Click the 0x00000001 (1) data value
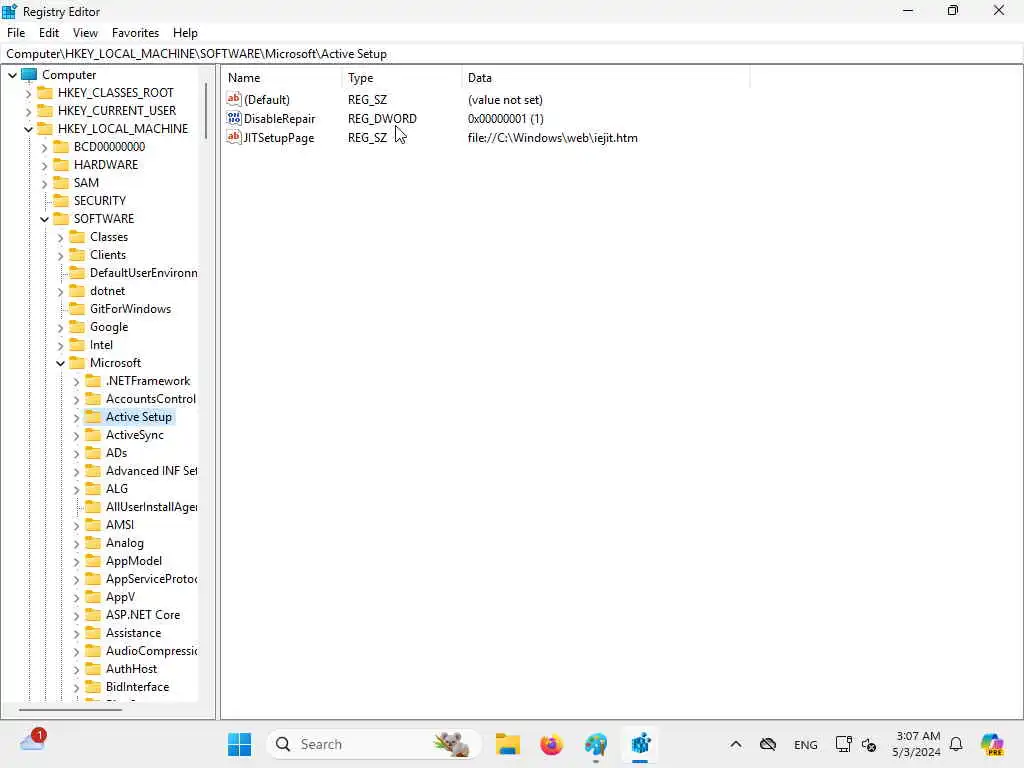 click(x=505, y=118)
